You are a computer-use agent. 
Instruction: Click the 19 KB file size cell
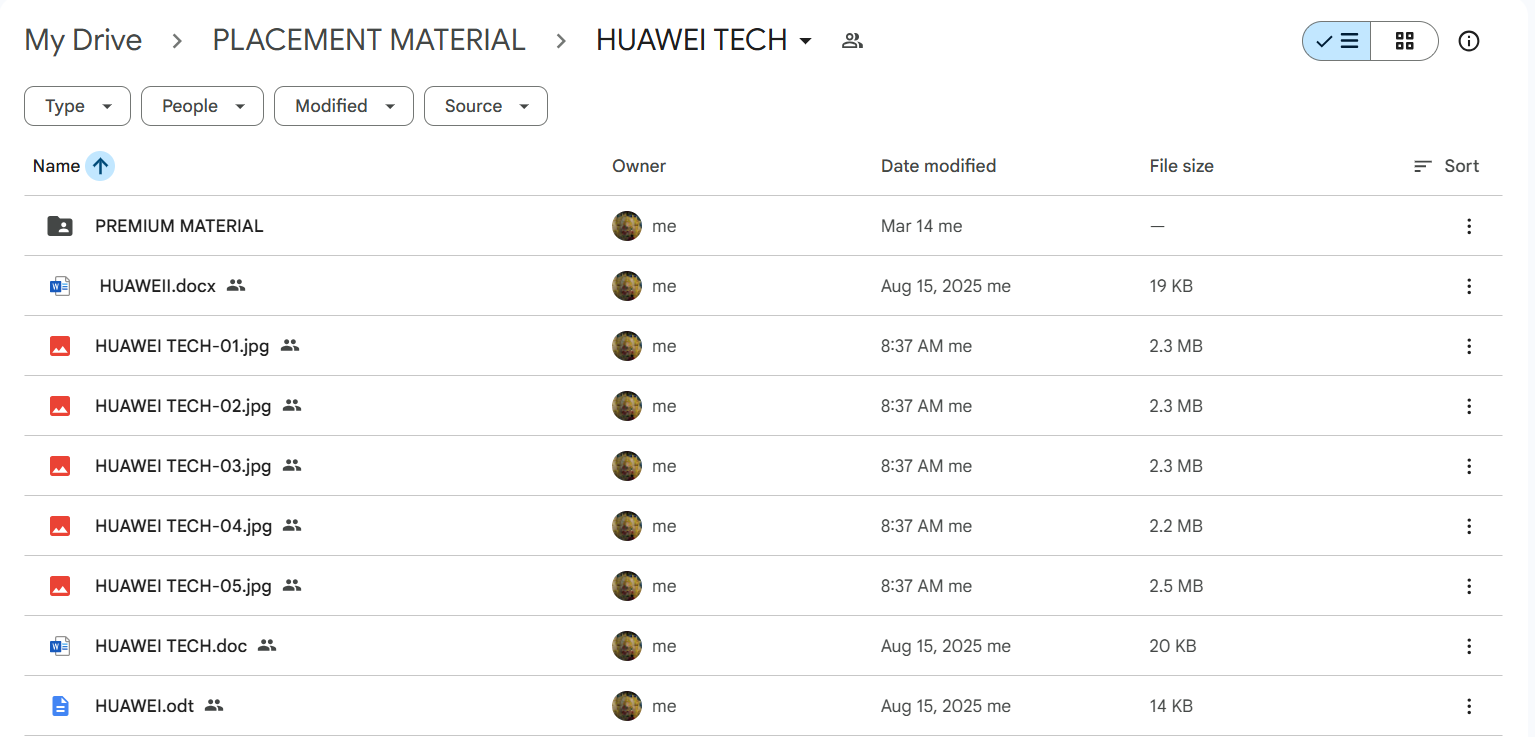click(x=1171, y=286)
